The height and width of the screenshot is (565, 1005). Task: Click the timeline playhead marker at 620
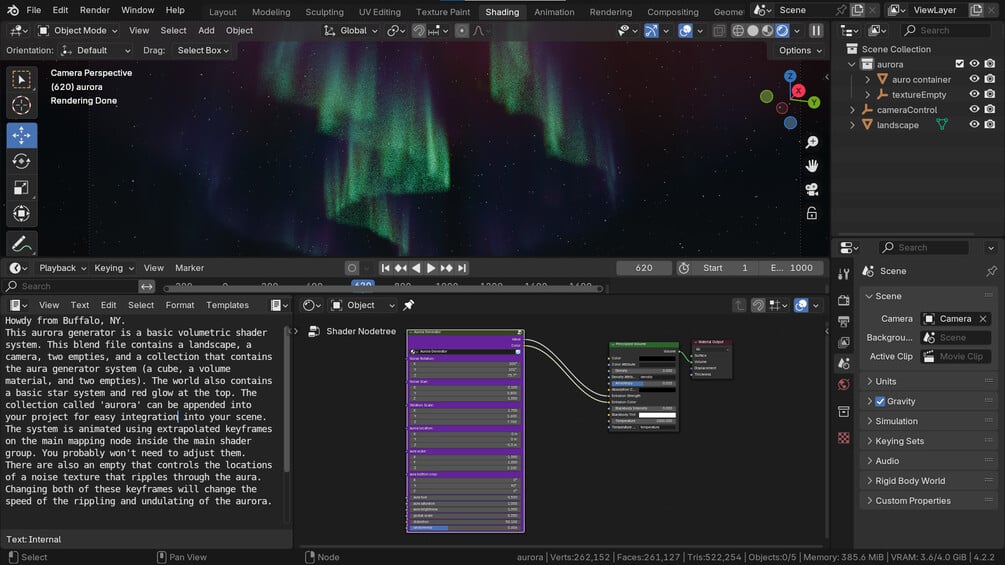363,284
